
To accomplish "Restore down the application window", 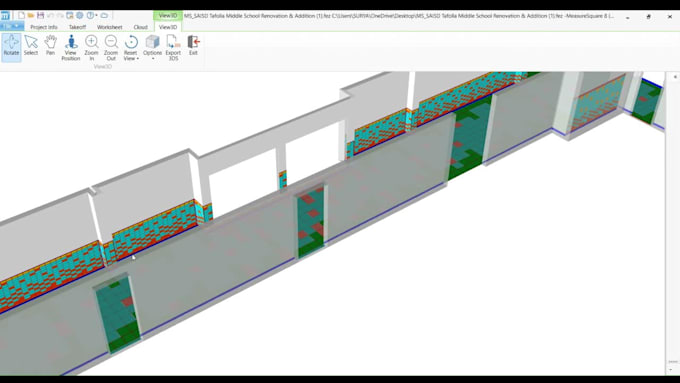I will coord(649,16).
